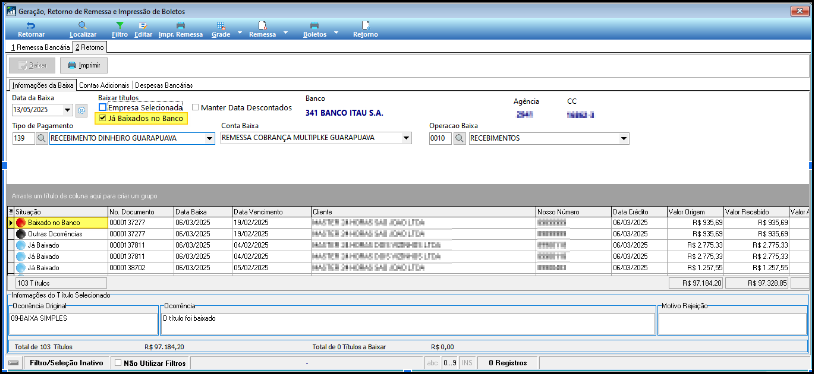814x374 pixels.
Task: Click the Remessa document icon
Action: click(x=263, y=25)
